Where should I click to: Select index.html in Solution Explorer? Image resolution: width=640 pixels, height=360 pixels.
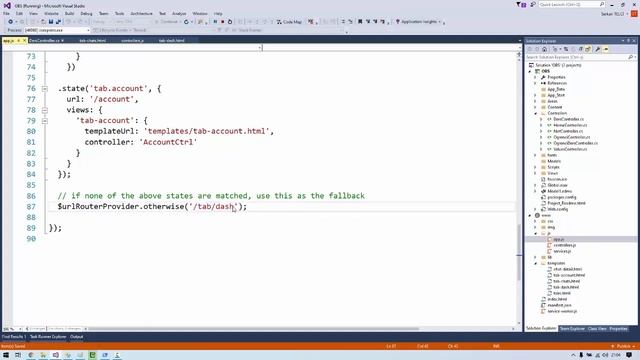(x=557, y=299)
